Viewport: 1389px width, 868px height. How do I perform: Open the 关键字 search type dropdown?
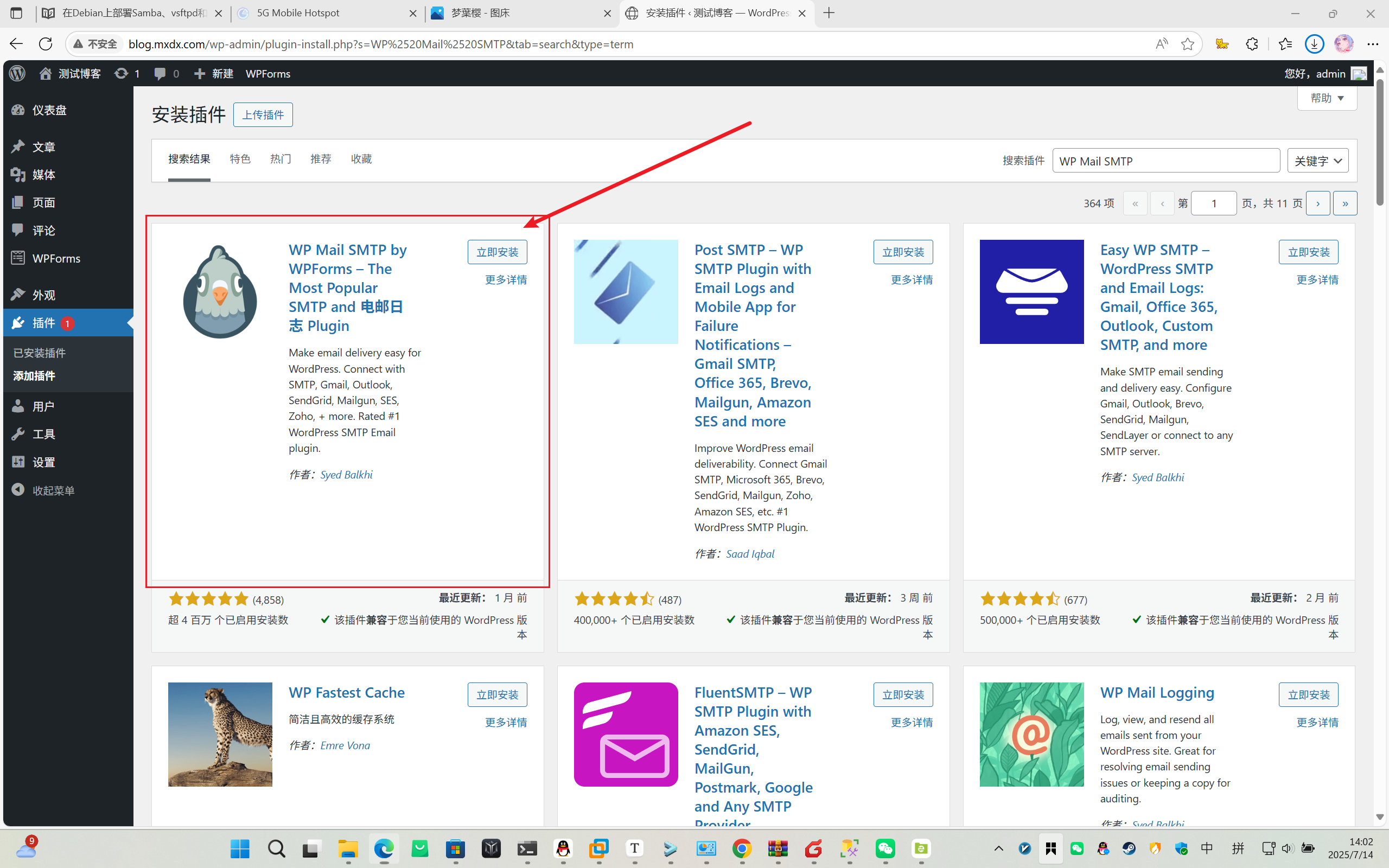1317,161
